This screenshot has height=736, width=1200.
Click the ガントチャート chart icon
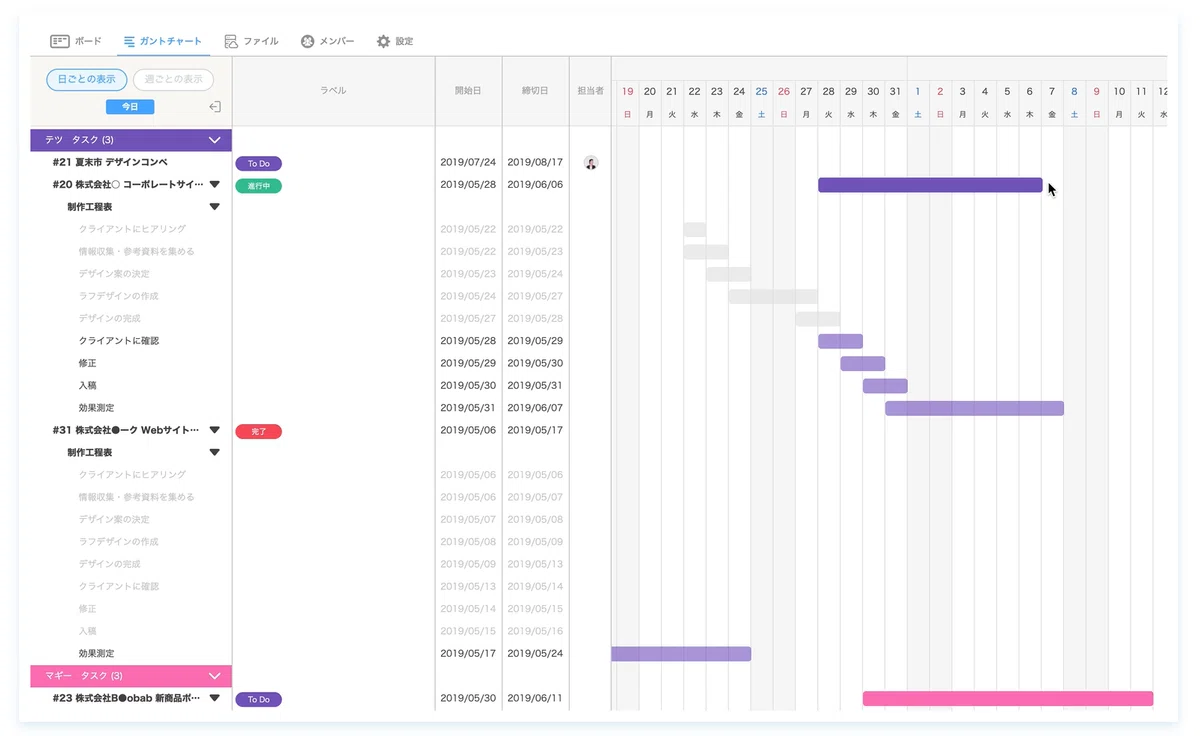click(x=129, y=41)
